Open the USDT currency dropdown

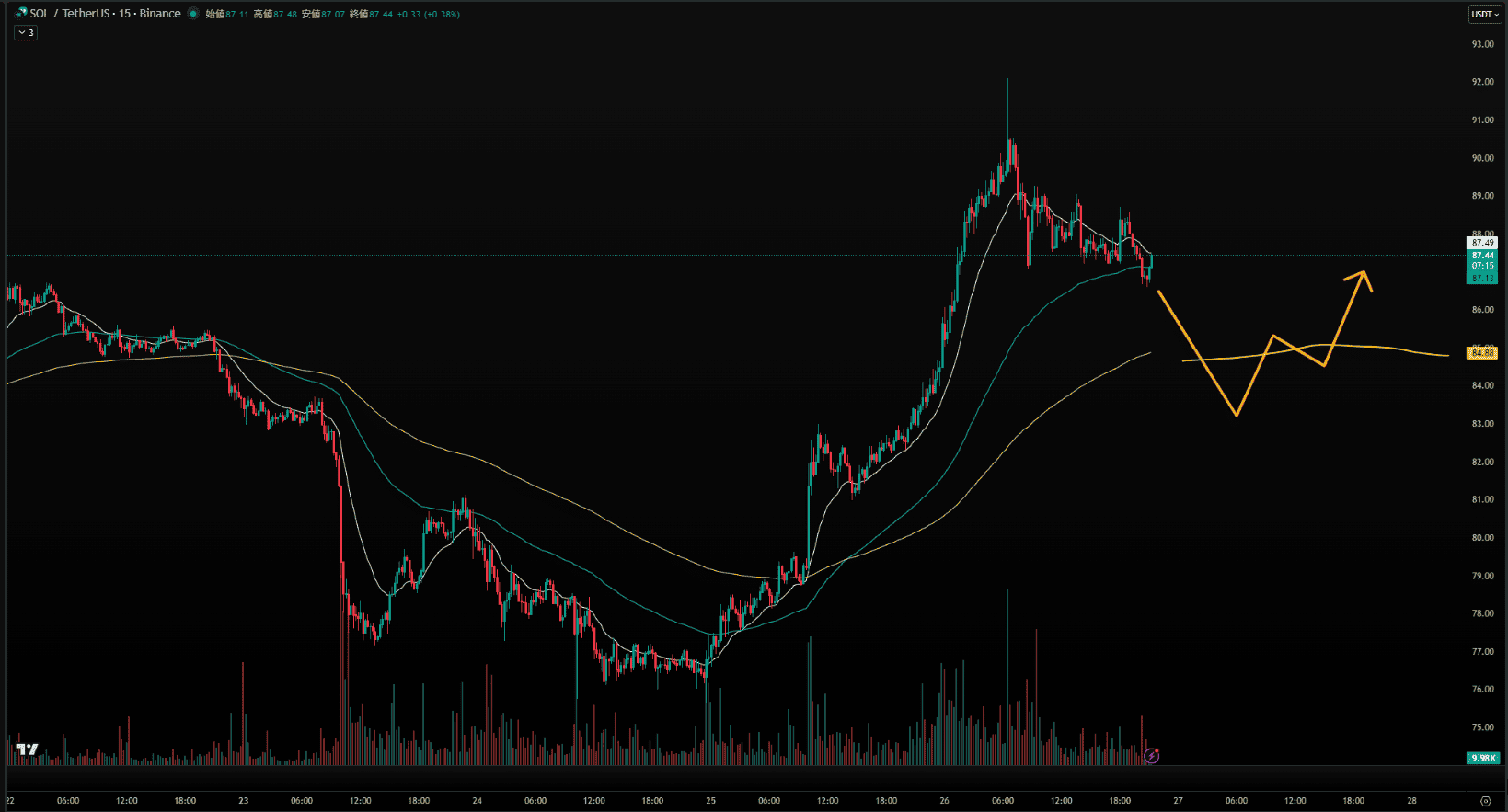point(1484,14)
